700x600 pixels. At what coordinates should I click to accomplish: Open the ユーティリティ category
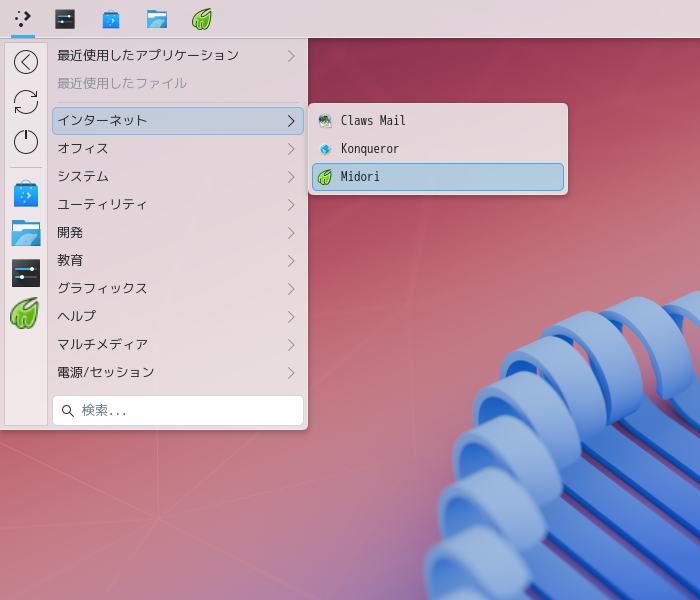coord(178,205)
